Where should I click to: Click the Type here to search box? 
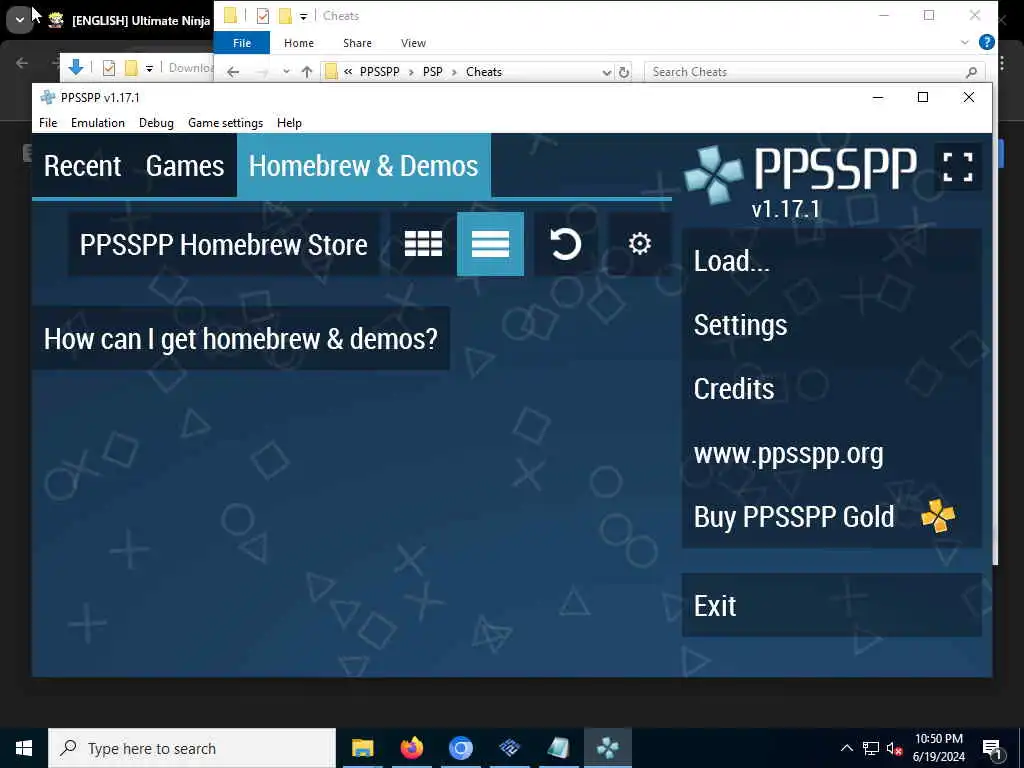(192, 748)
